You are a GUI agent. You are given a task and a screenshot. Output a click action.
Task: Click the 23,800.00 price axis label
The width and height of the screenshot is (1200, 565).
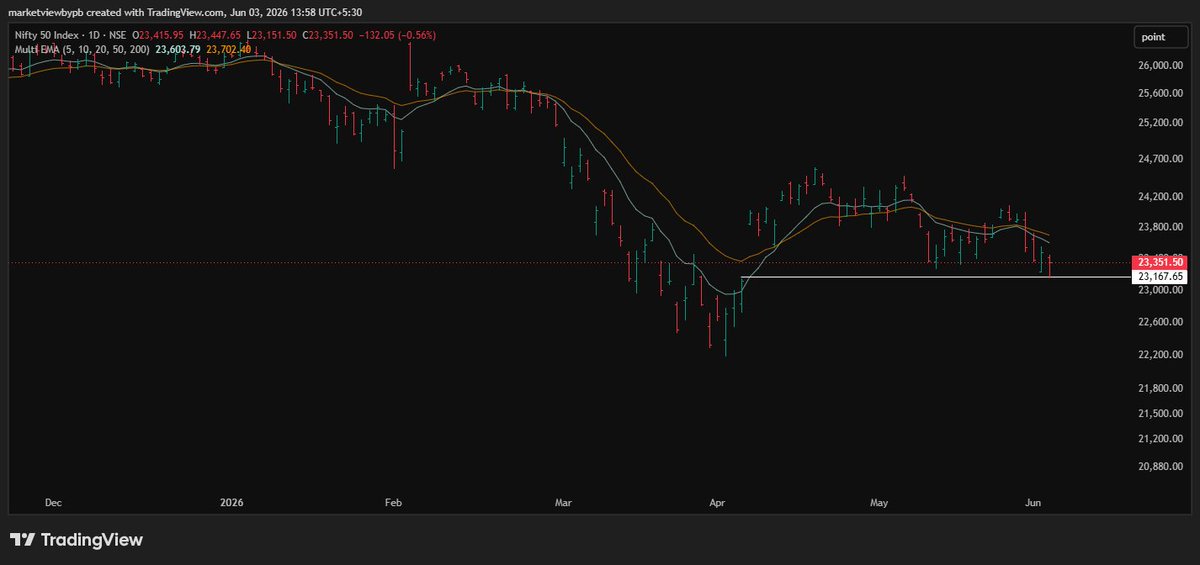tap(1160, 227)
